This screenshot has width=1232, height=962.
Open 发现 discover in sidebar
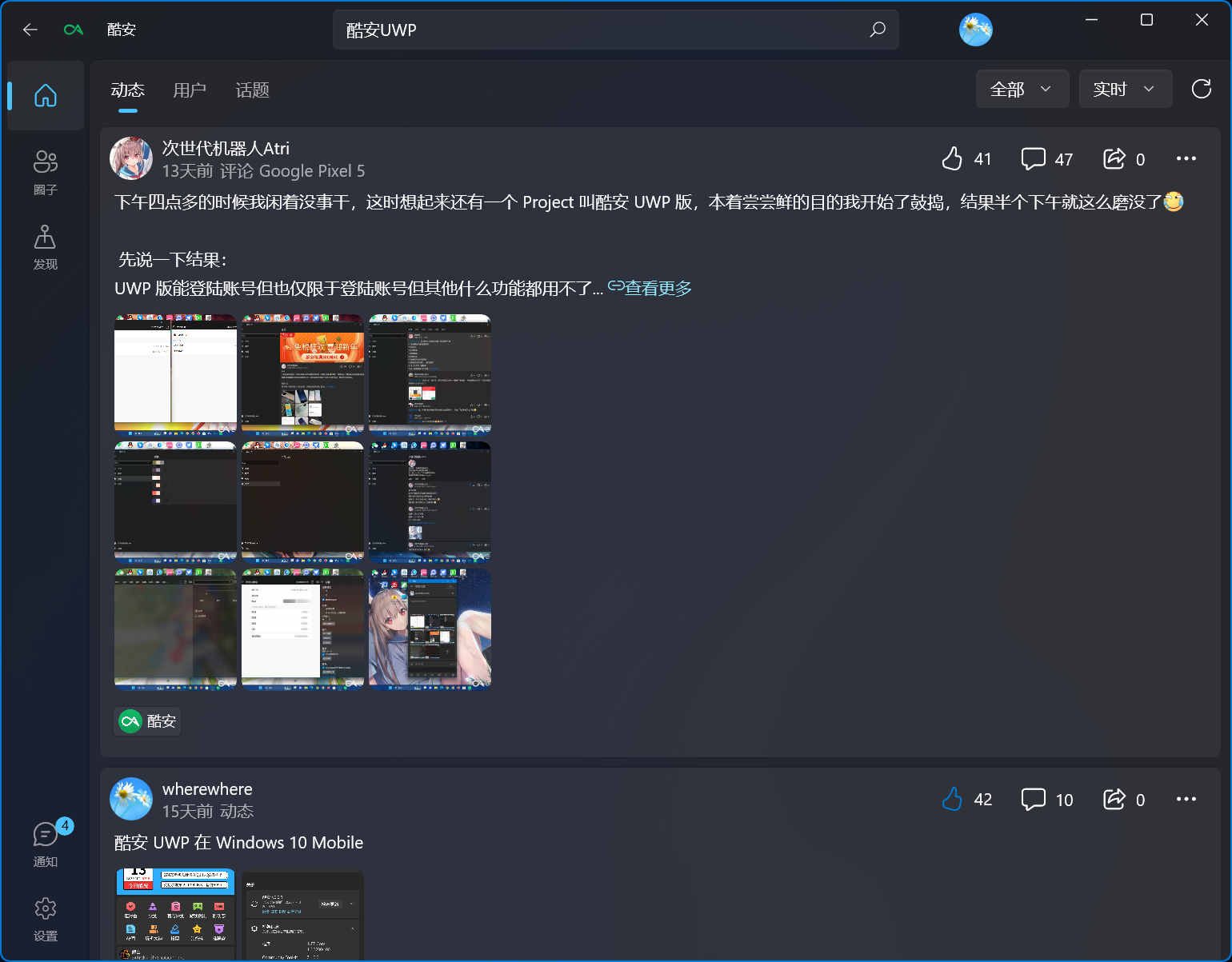point(46,246)
